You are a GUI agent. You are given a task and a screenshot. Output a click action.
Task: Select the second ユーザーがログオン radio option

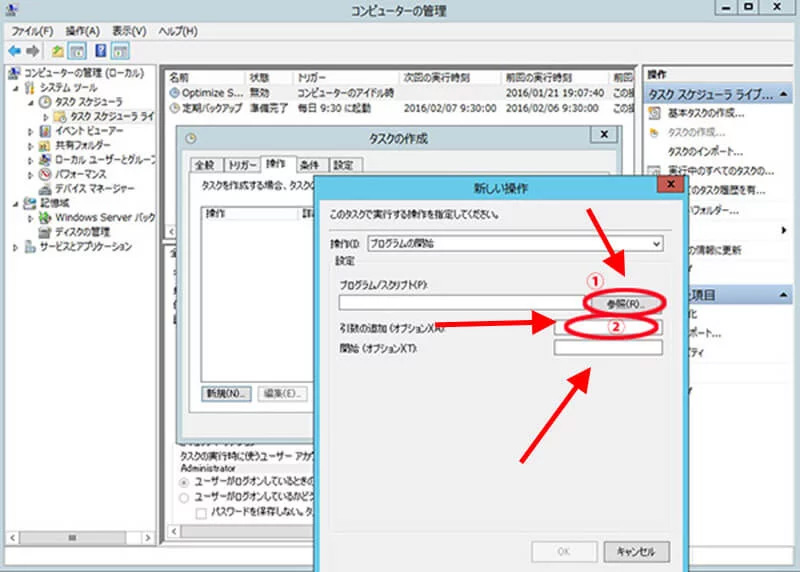184,497
